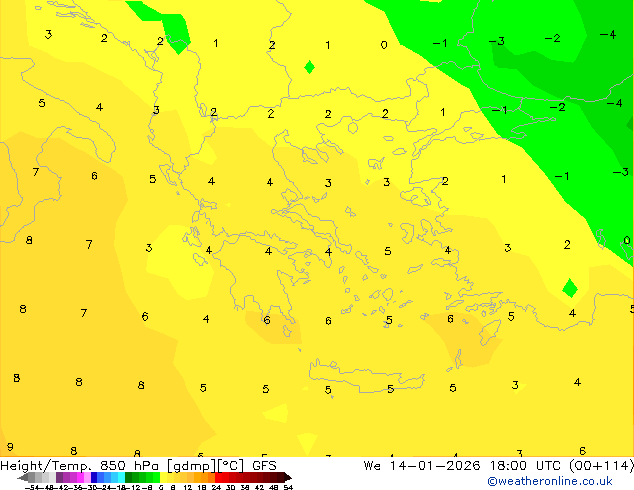Screen dimensions: 634x490
Task: Pick the yellow swatch in the temperature legend
Action: tap(163, 477)
